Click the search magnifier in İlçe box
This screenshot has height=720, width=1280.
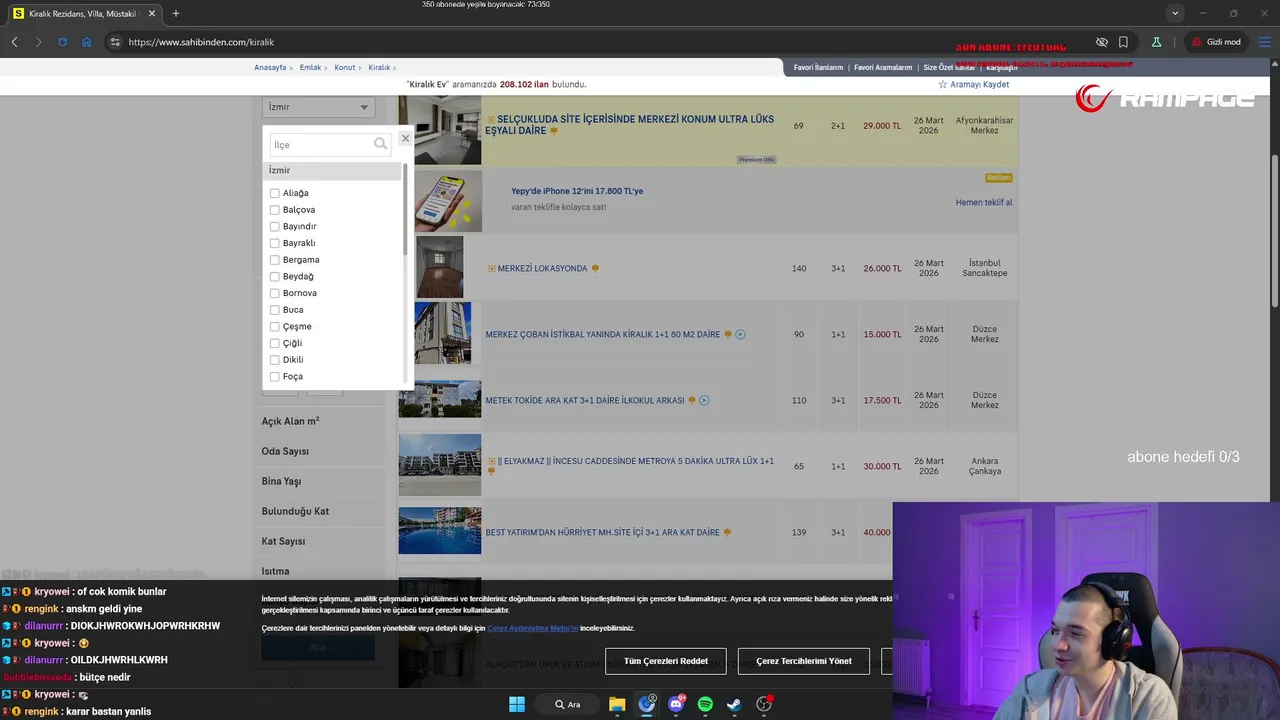coord(380,144)
